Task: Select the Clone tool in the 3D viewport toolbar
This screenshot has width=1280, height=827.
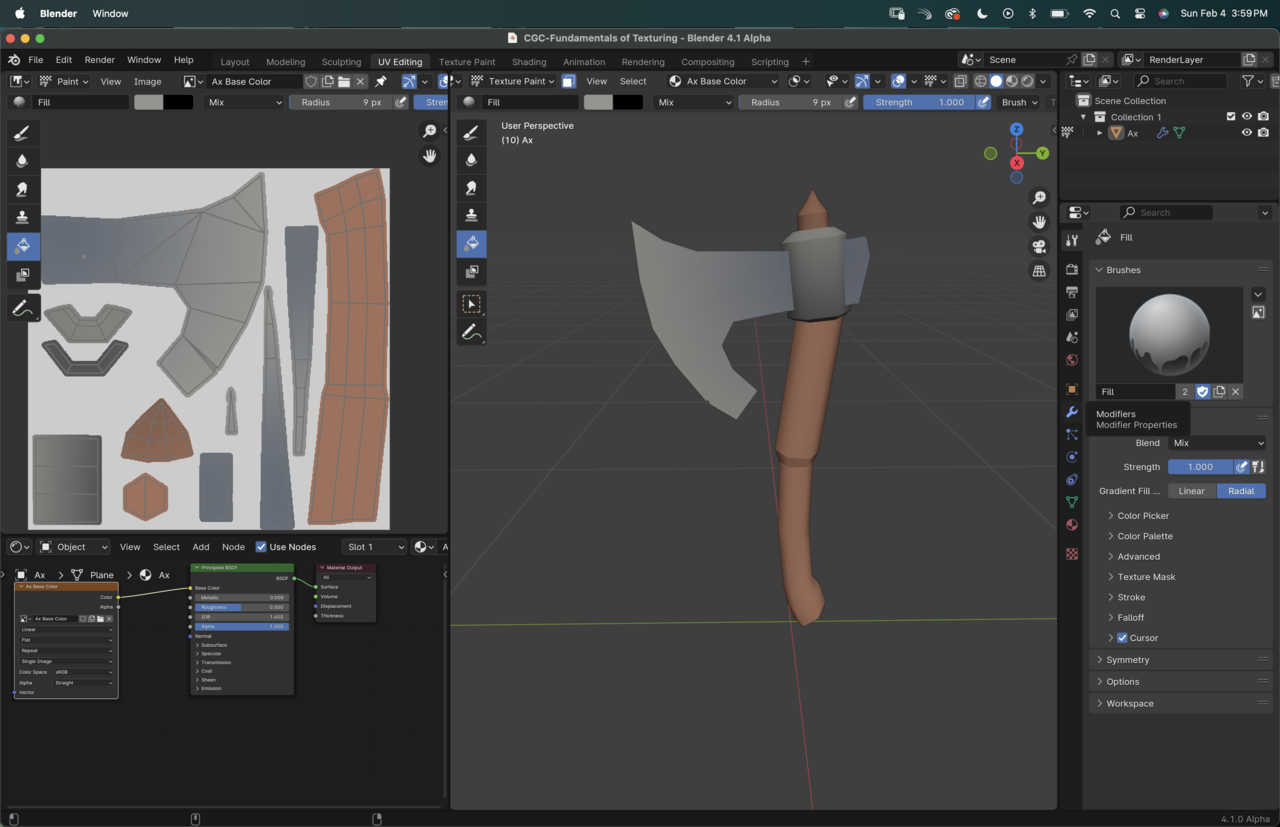Action: click(472, 215)
